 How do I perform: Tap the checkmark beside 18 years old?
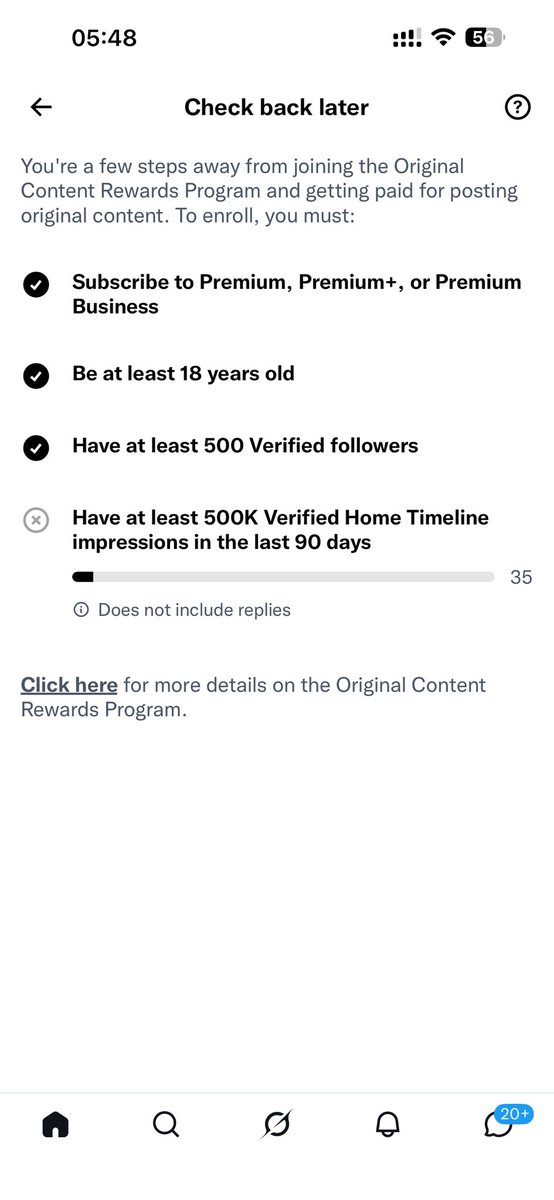(35, 376)
